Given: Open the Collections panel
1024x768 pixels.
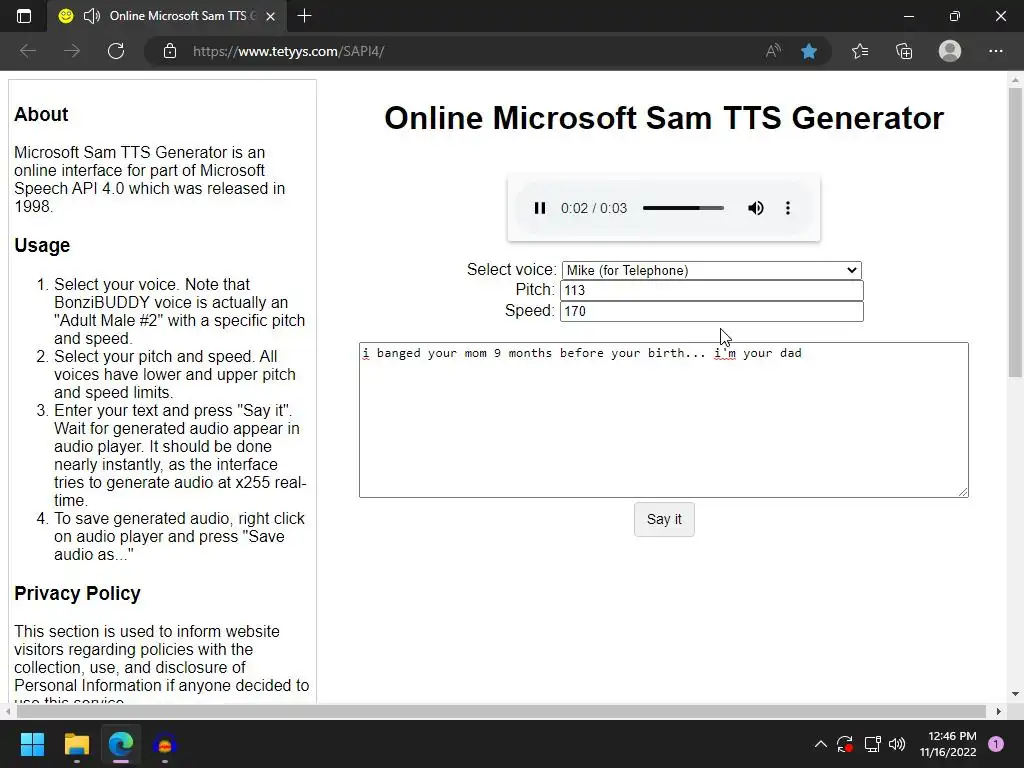Looking at the screenshot, I should point(904,51).
